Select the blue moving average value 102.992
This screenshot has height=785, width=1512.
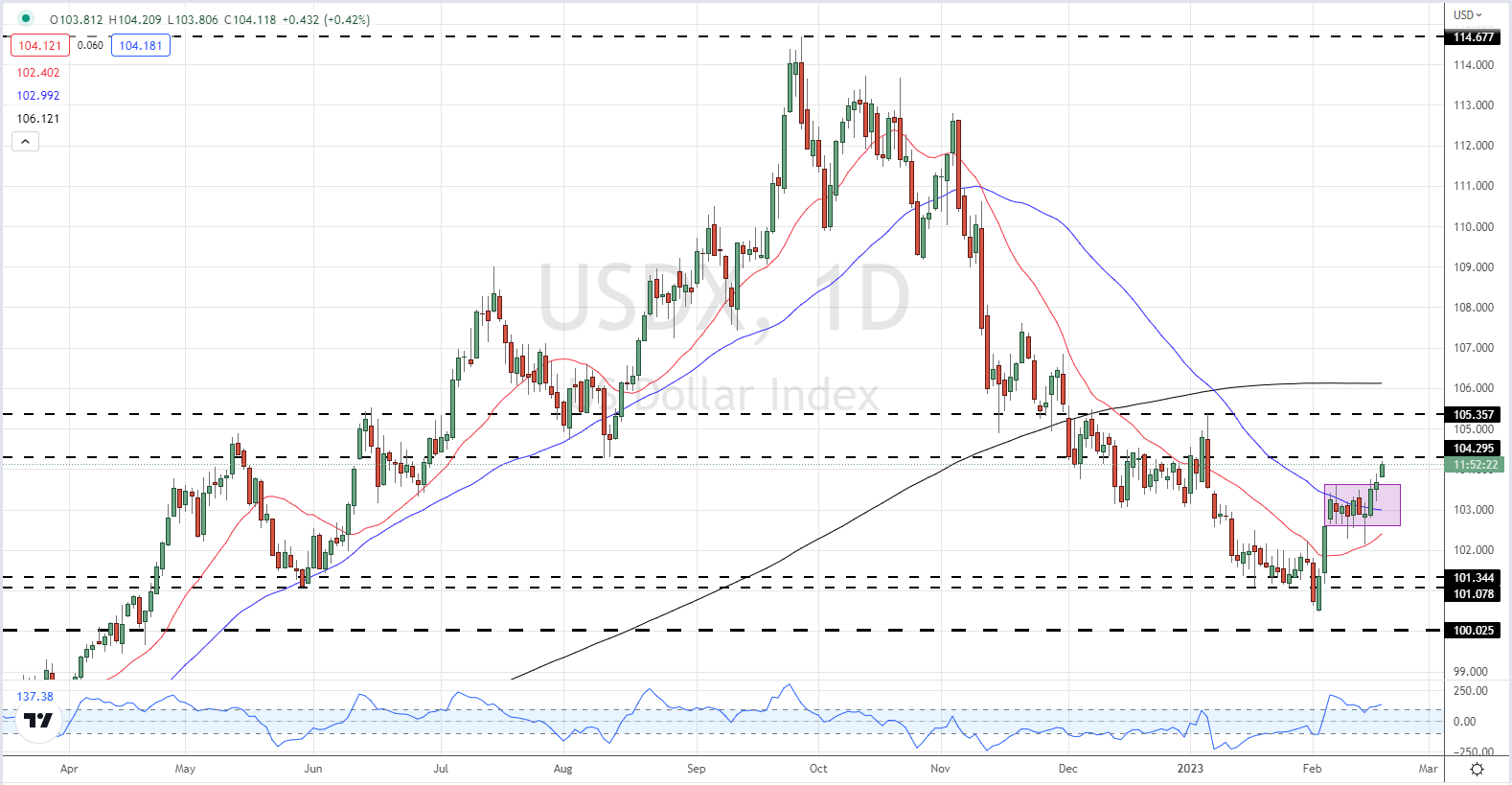coord(38,95)
